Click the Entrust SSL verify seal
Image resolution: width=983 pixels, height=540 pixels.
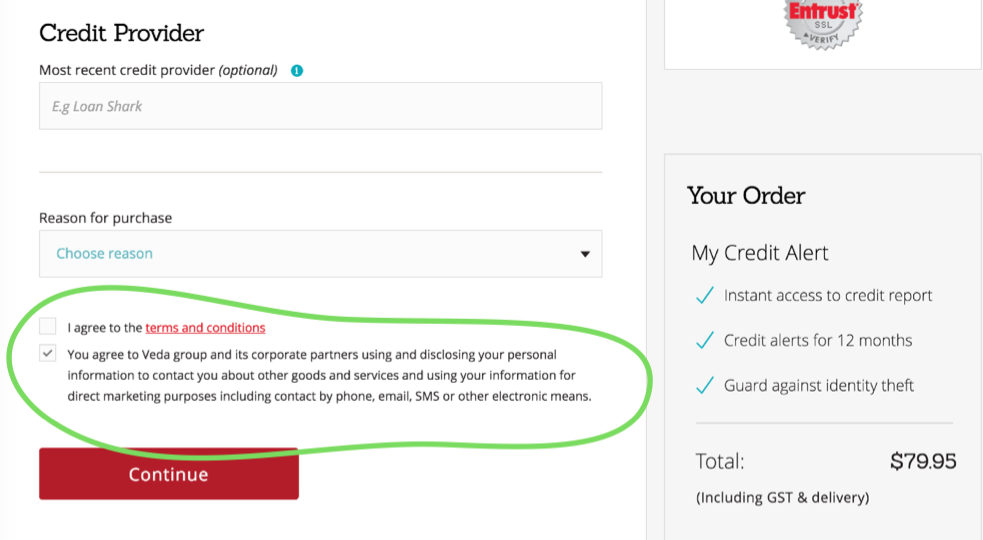pos(822,20)
